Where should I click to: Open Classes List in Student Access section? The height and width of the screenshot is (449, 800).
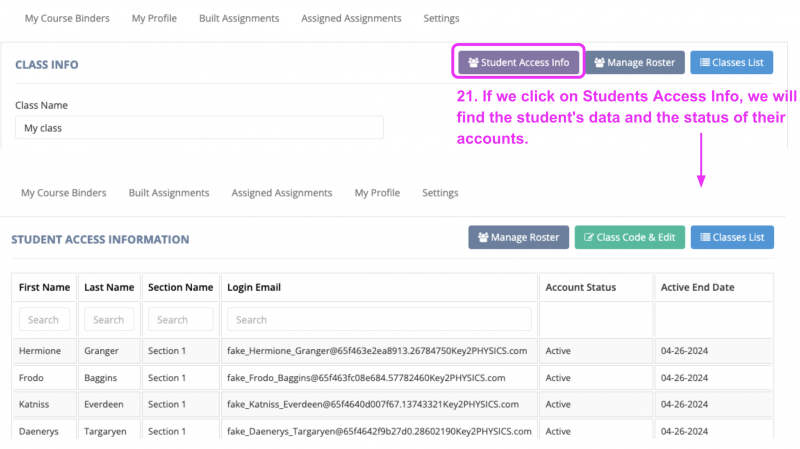click(x=731, y=238)
